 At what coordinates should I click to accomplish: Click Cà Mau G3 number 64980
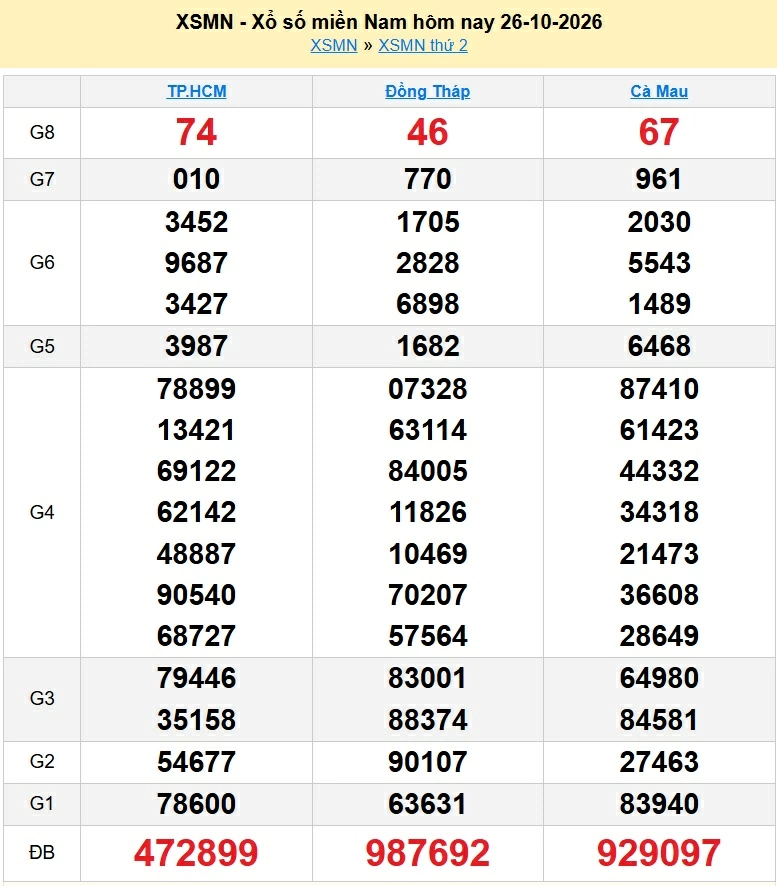click(659, 678)
